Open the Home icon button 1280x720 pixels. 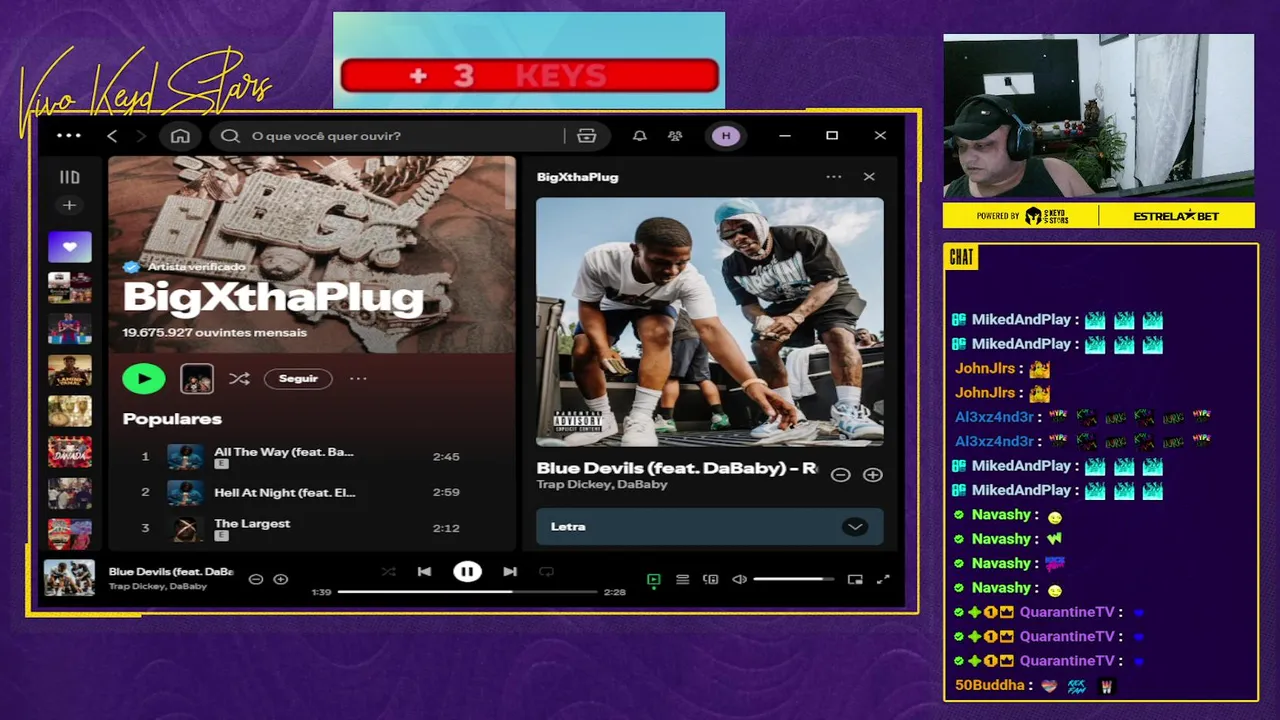(180, 136)
